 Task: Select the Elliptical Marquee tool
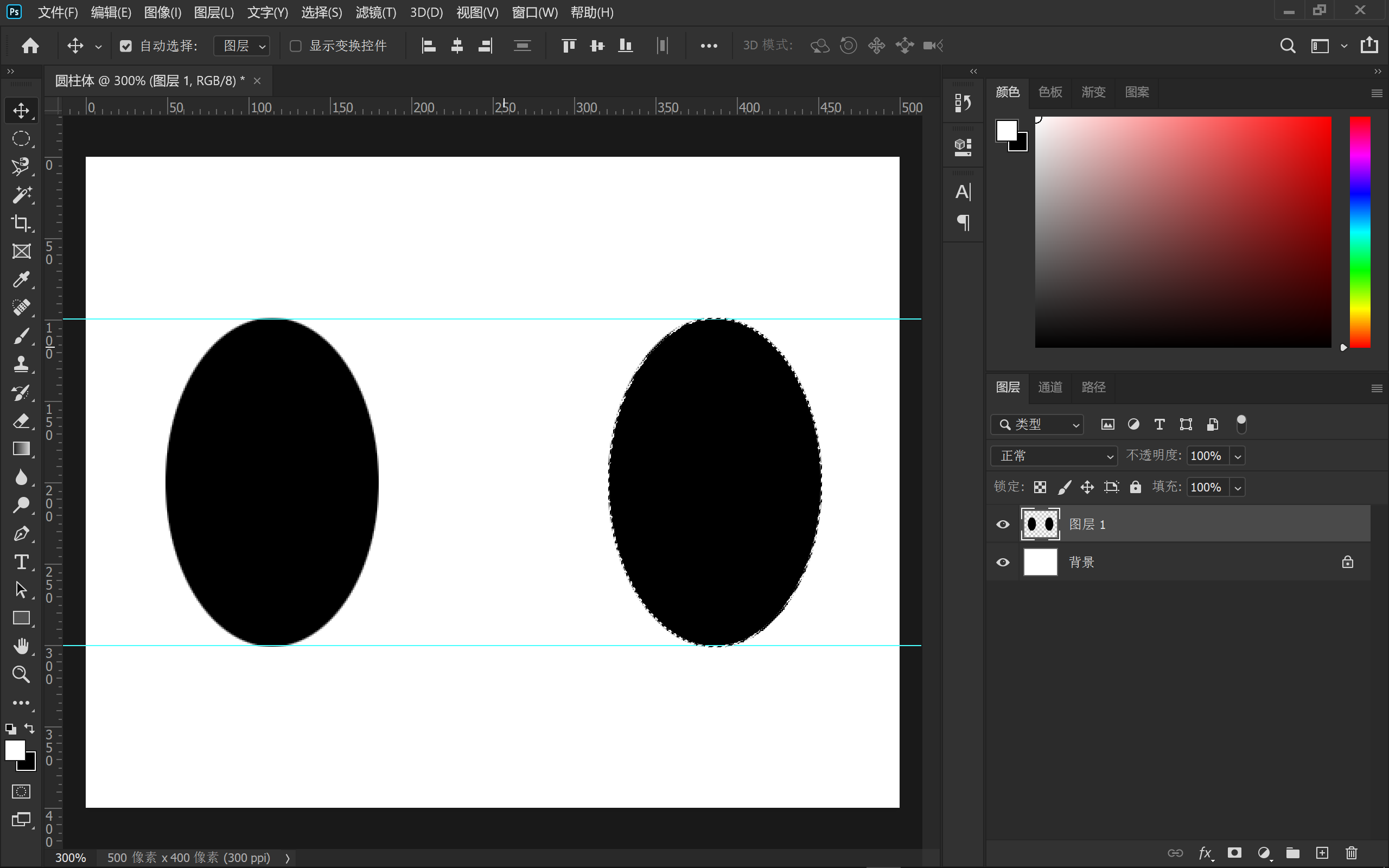(x=21, y=138)
